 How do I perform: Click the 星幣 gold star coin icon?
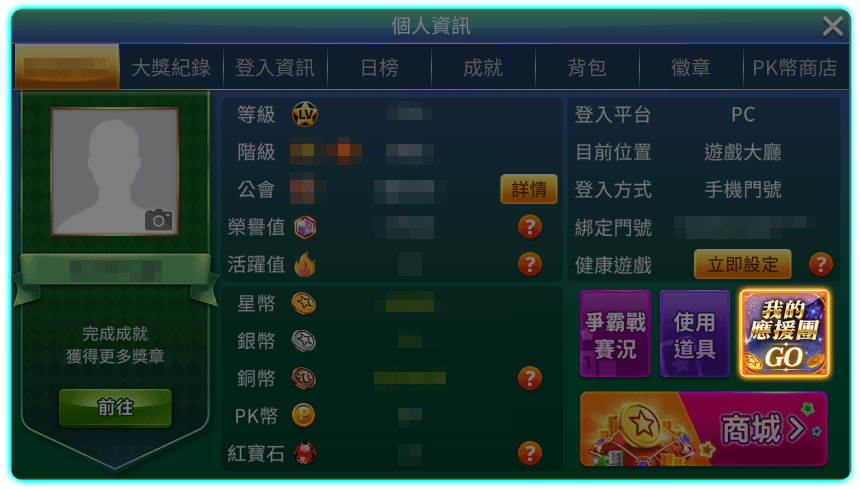(x=304, y=303)
